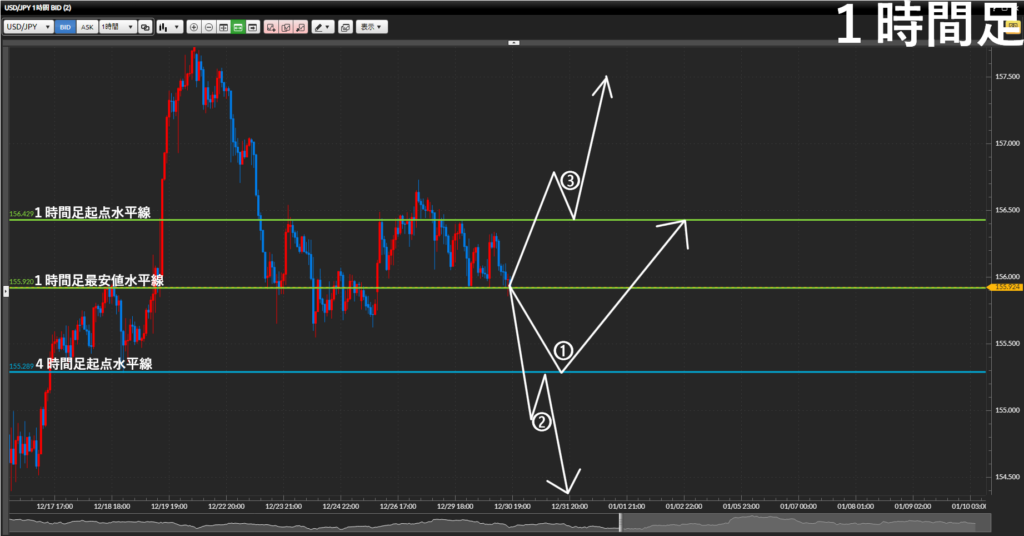Open the USD/JPY currency pair dropdown
Viewport: 1024px width, 536px height.
click(28, 27)
